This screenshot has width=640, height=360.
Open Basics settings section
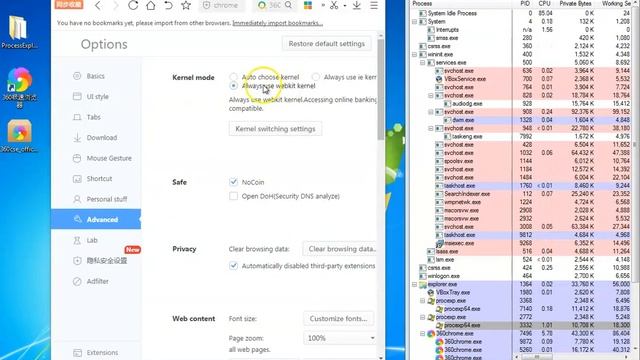pos(96,76)
